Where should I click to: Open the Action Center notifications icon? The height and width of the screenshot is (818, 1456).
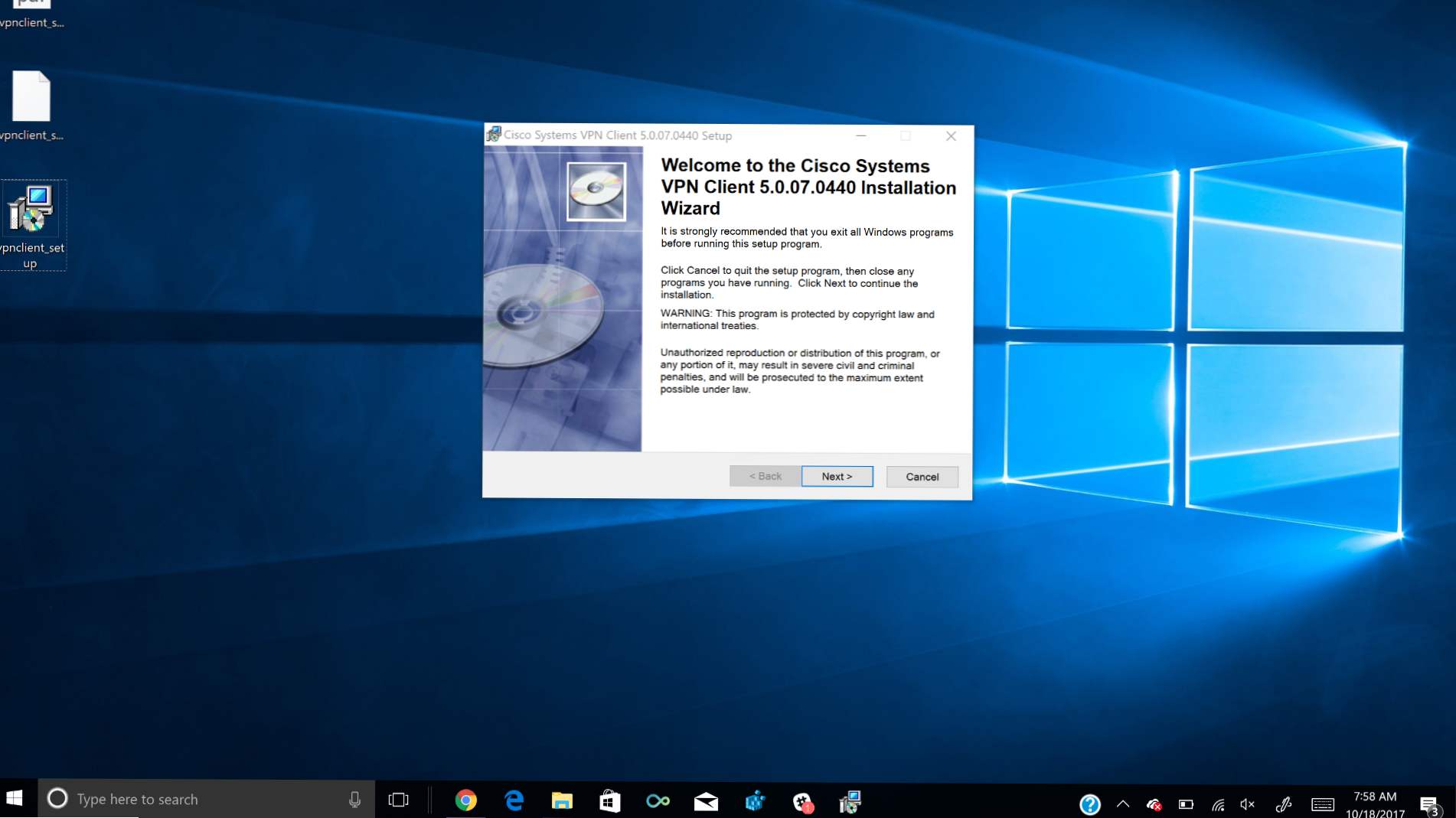click(1429, 805)
